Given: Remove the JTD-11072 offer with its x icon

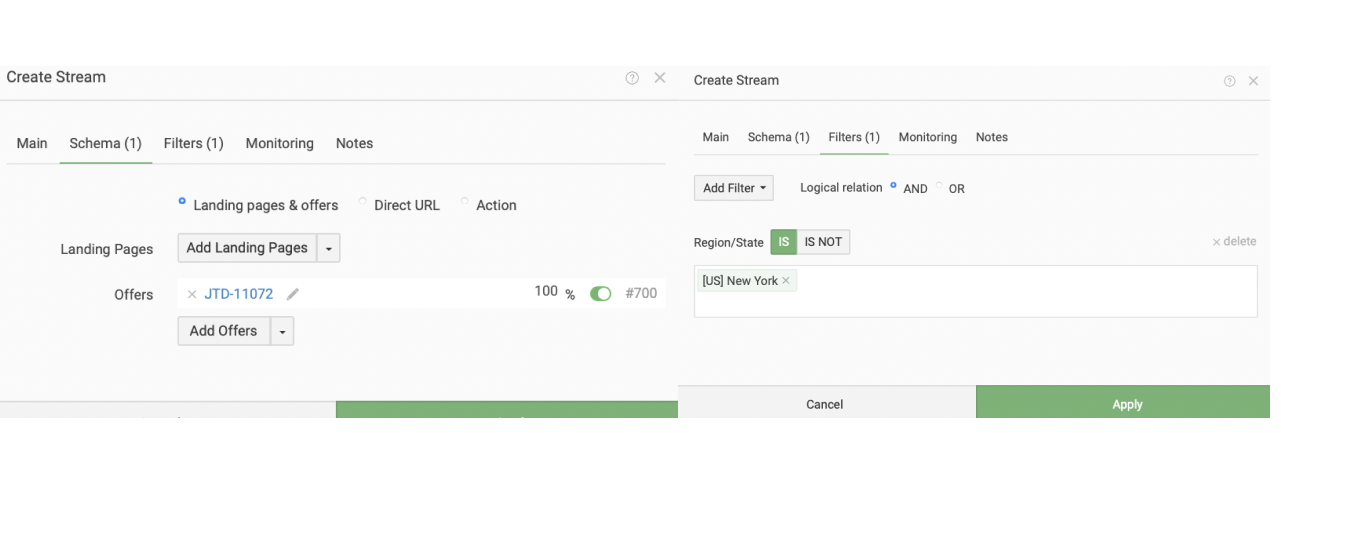Looking at the screenshot, I should click(x=192, y=294).
